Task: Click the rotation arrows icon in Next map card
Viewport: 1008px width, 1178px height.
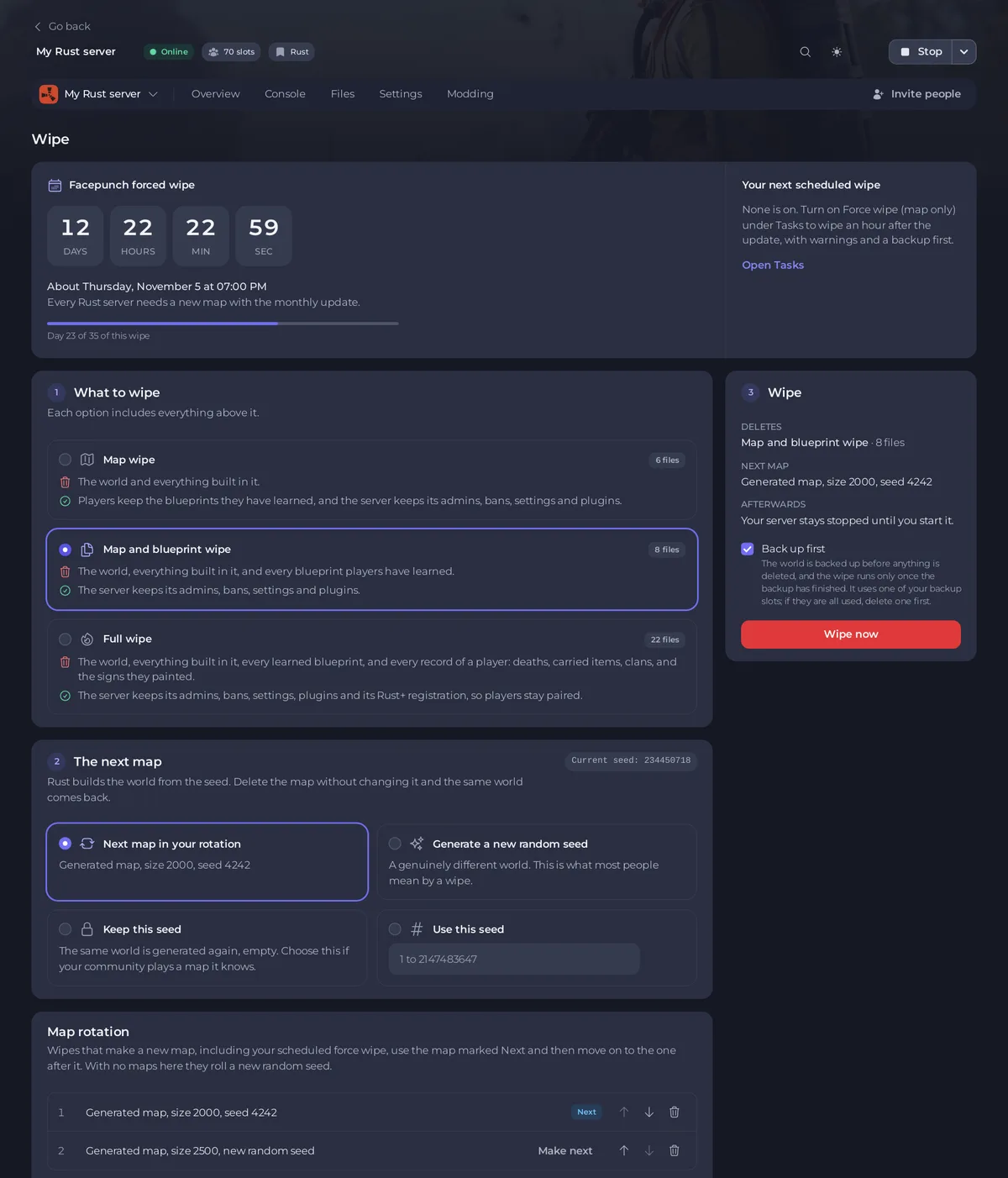Action: click(87, 844)
